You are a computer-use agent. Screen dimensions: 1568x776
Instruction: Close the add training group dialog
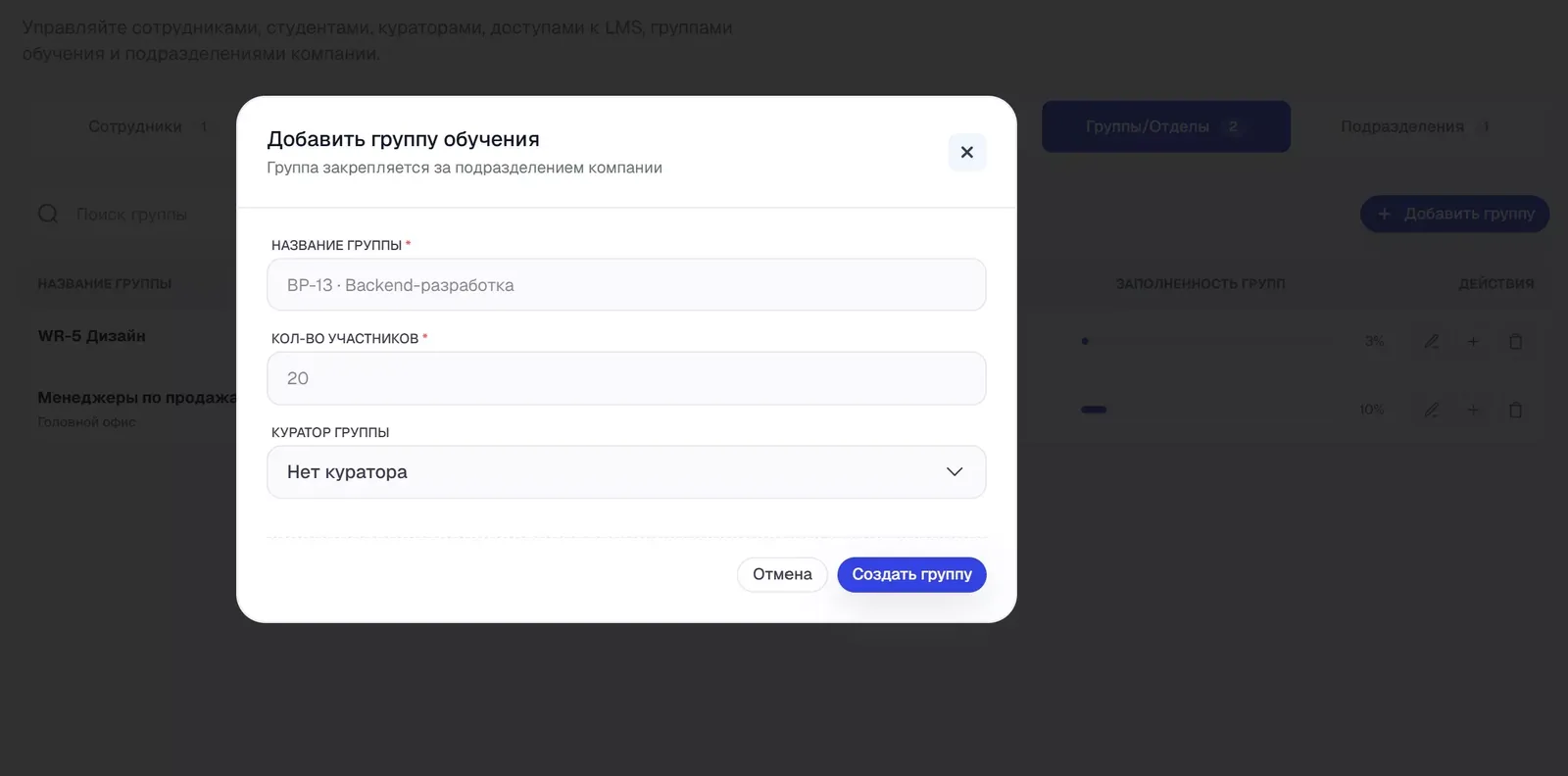pyautogui.click(x=966, y=152)
